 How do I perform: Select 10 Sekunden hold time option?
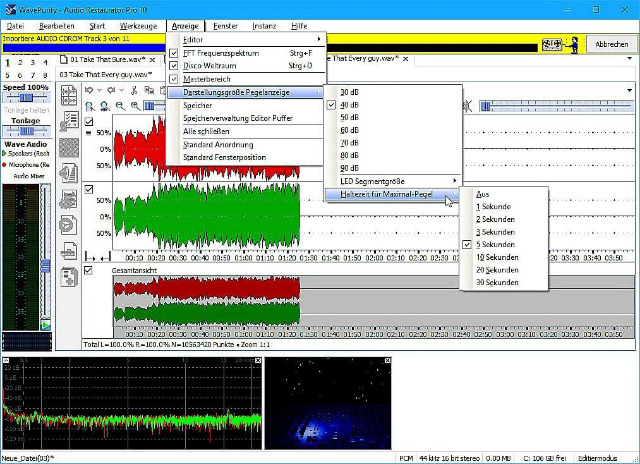[x=496, y=257]
